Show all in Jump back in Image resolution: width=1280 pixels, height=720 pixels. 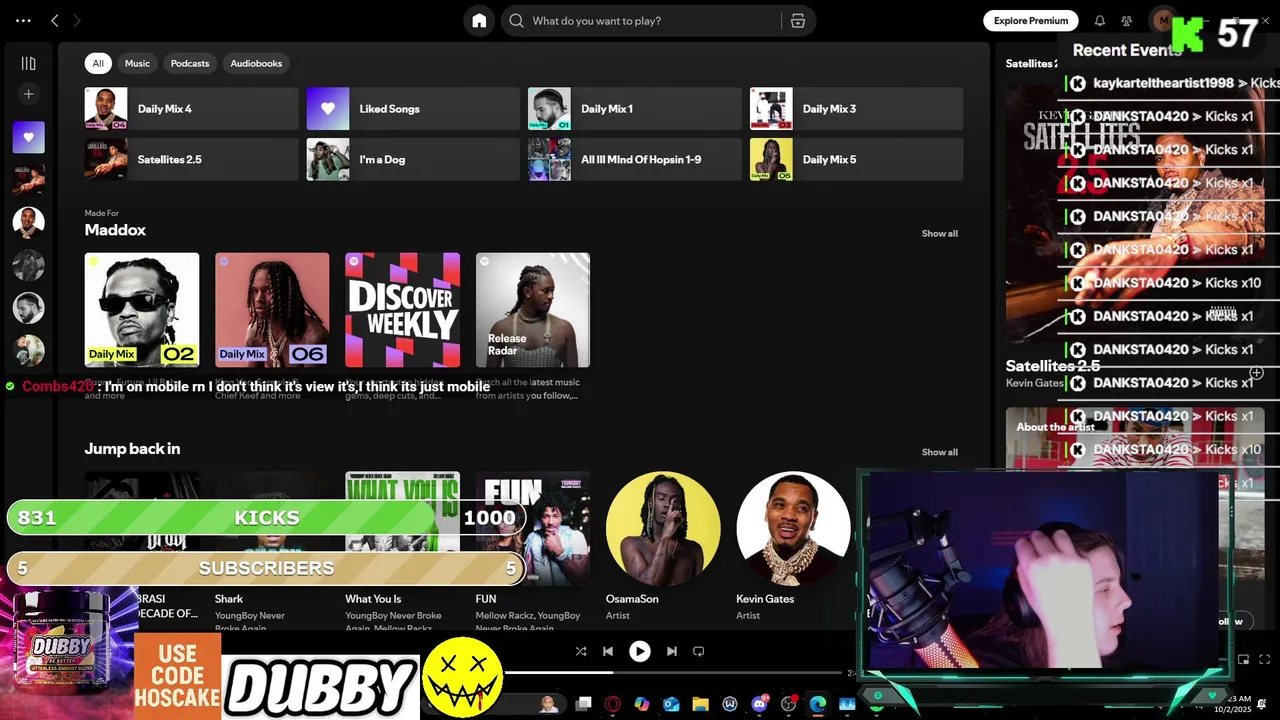point(939,452)
